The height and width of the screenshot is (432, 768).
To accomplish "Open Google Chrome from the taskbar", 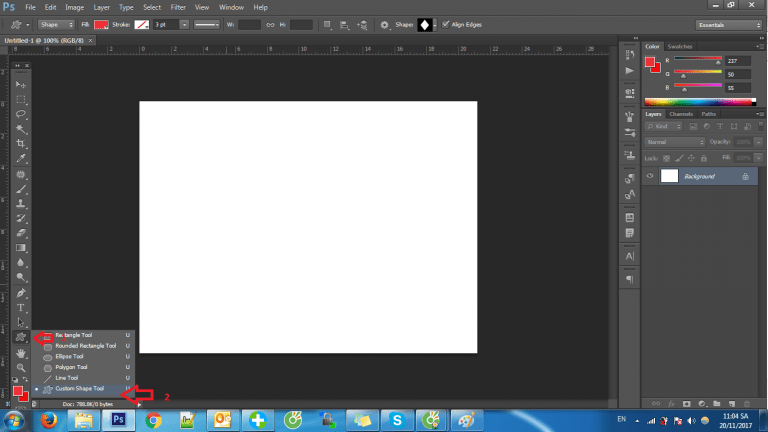I will tap(153, 419).
